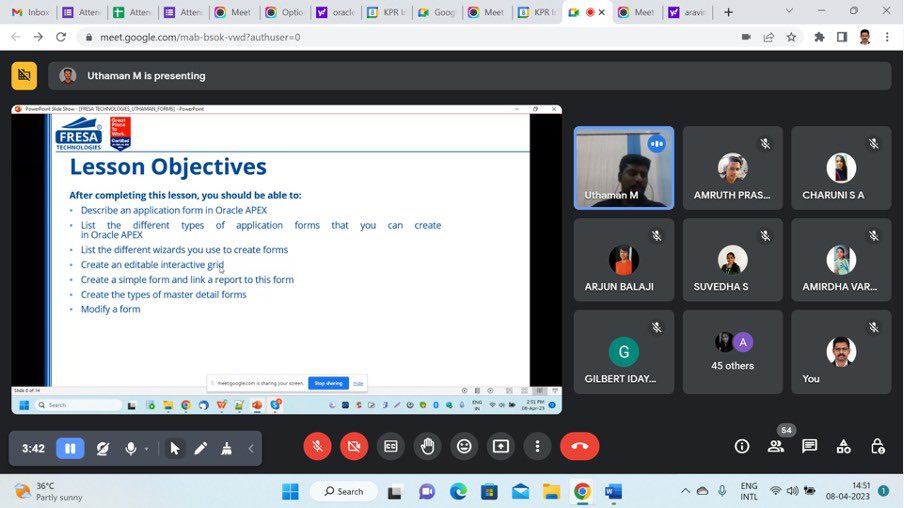Viewport: 904px width, 508px height.
Task: Open Chrome tab search dropdown arrow
Action: (789, 11)
